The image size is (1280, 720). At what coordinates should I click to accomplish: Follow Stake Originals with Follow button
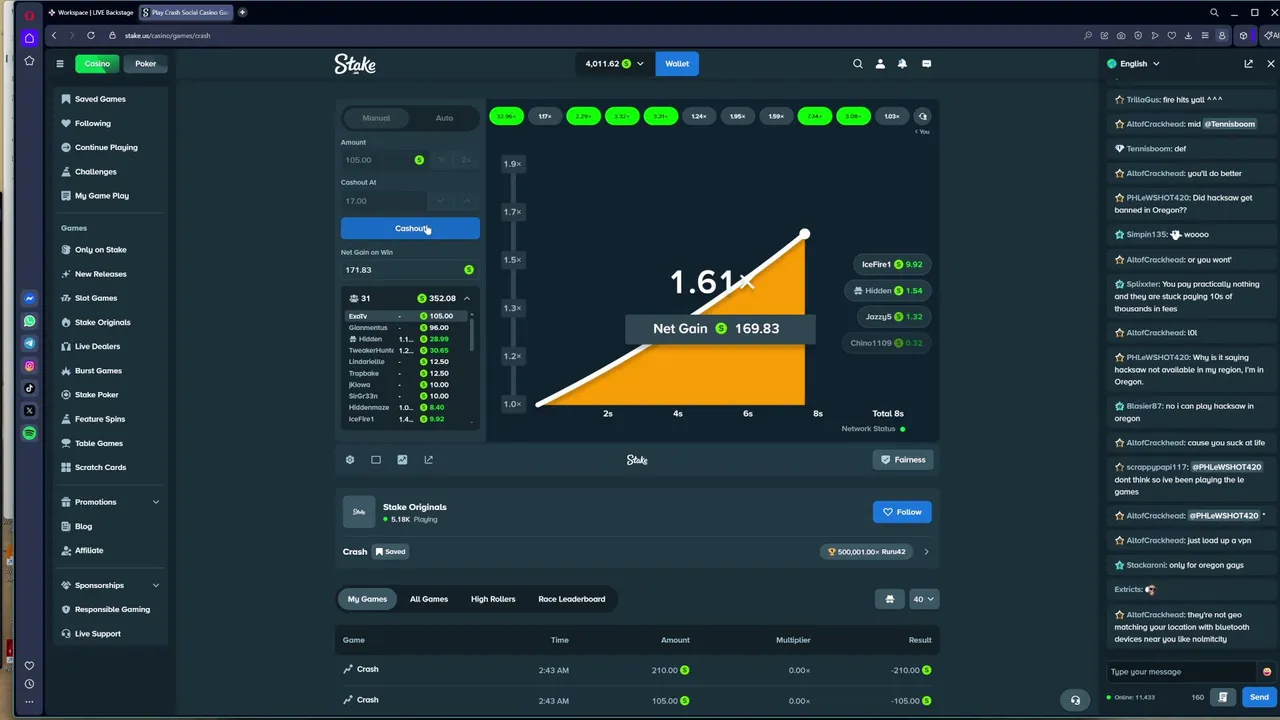coord(902,512)
